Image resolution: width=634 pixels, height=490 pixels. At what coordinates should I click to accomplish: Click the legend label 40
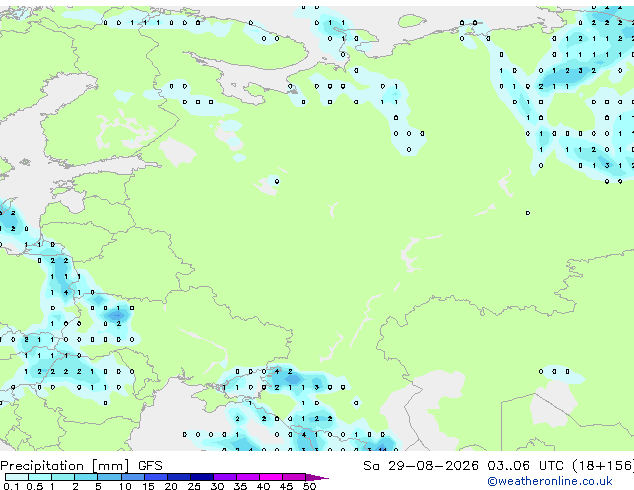[263, 486]
